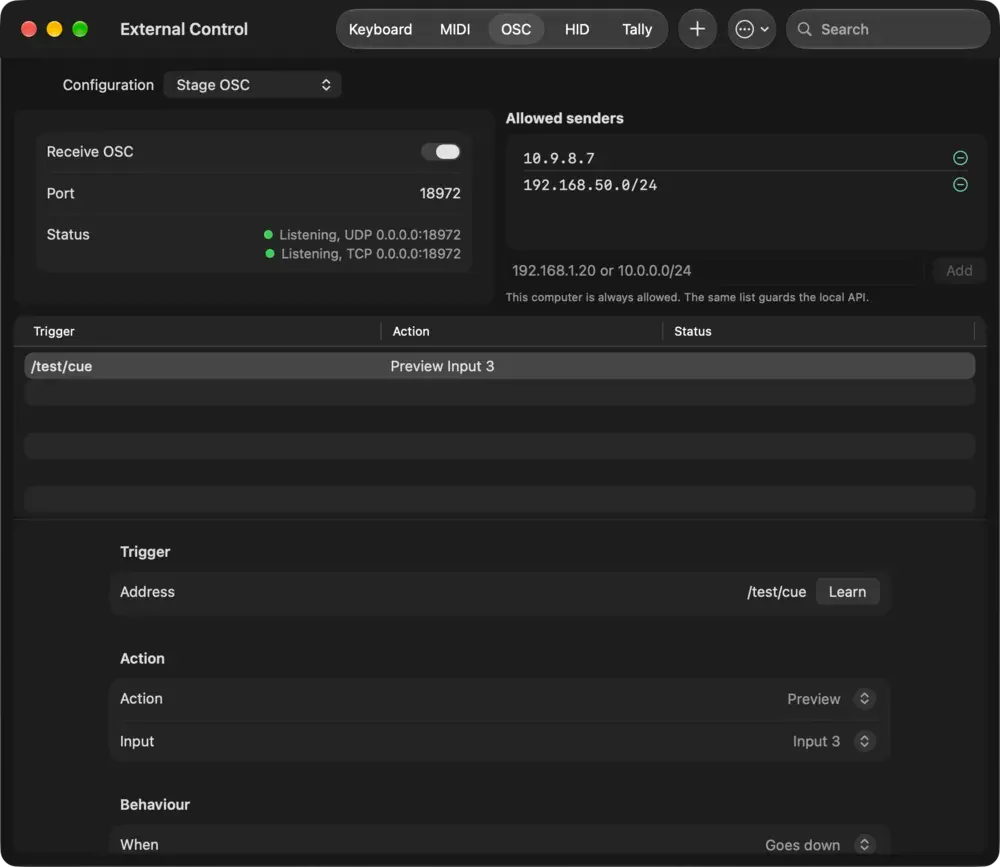Toggle the Receive OSC switch
1000x867 pixels.
441,152
